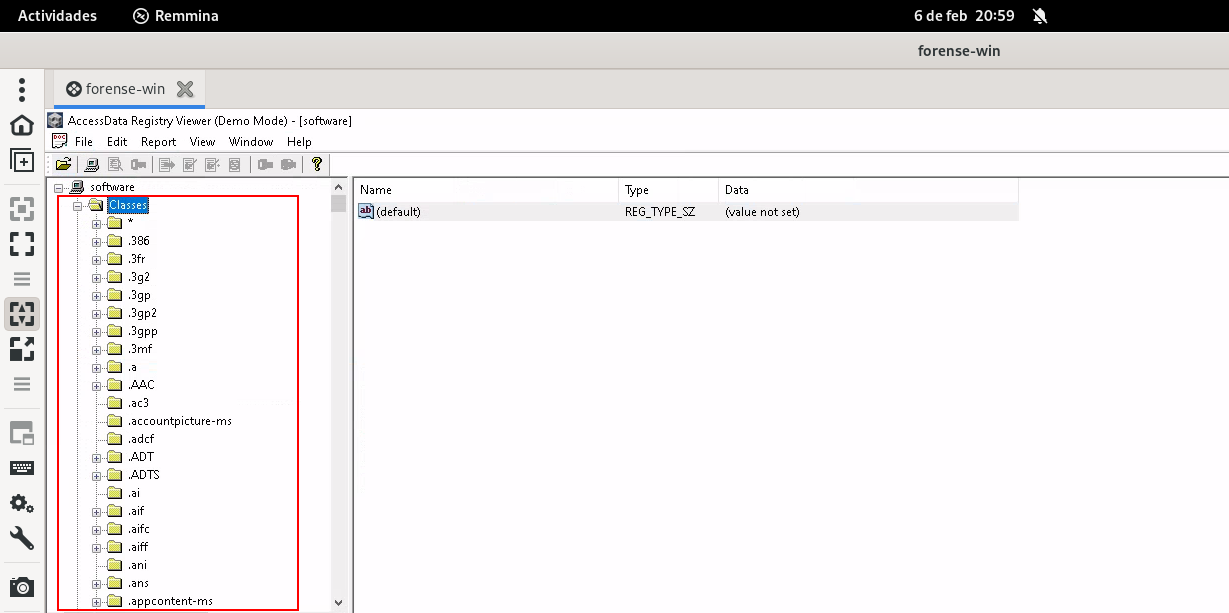The width and height of the screenshot is (1229, 613).
Task: Toggle fullscreen mode icon in Remmina sidebar
Action: 22,244
